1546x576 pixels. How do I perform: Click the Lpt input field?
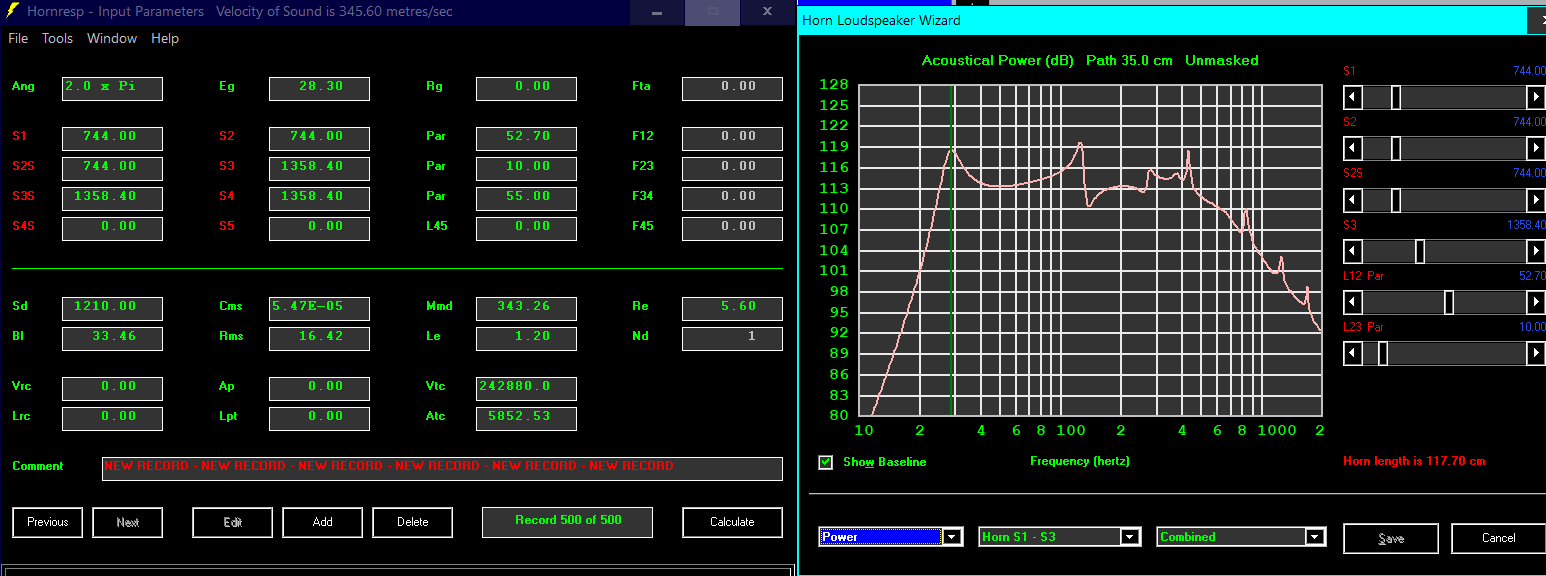tap(319, 418)
